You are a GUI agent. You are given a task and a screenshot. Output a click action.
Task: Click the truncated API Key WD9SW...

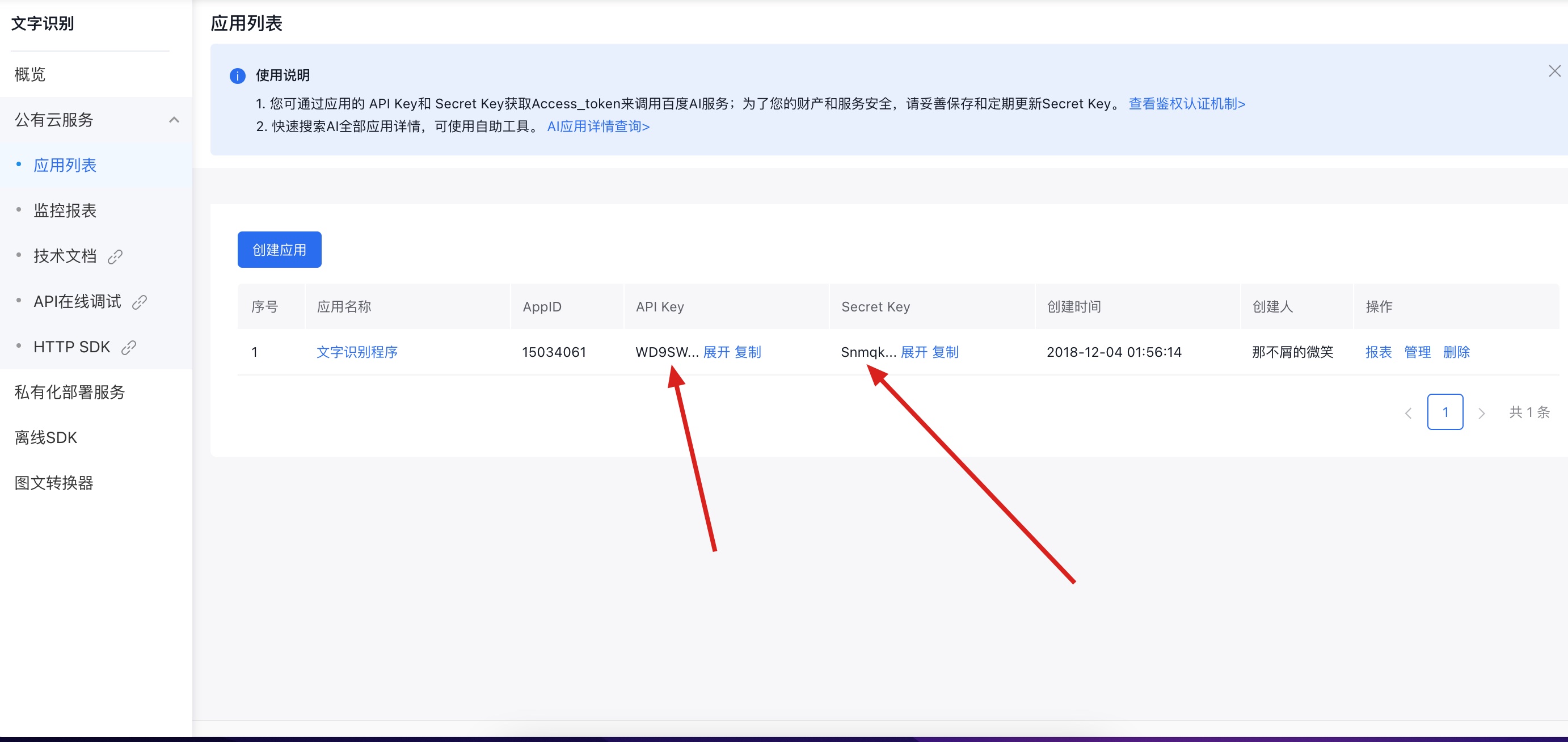pos(667,352)
